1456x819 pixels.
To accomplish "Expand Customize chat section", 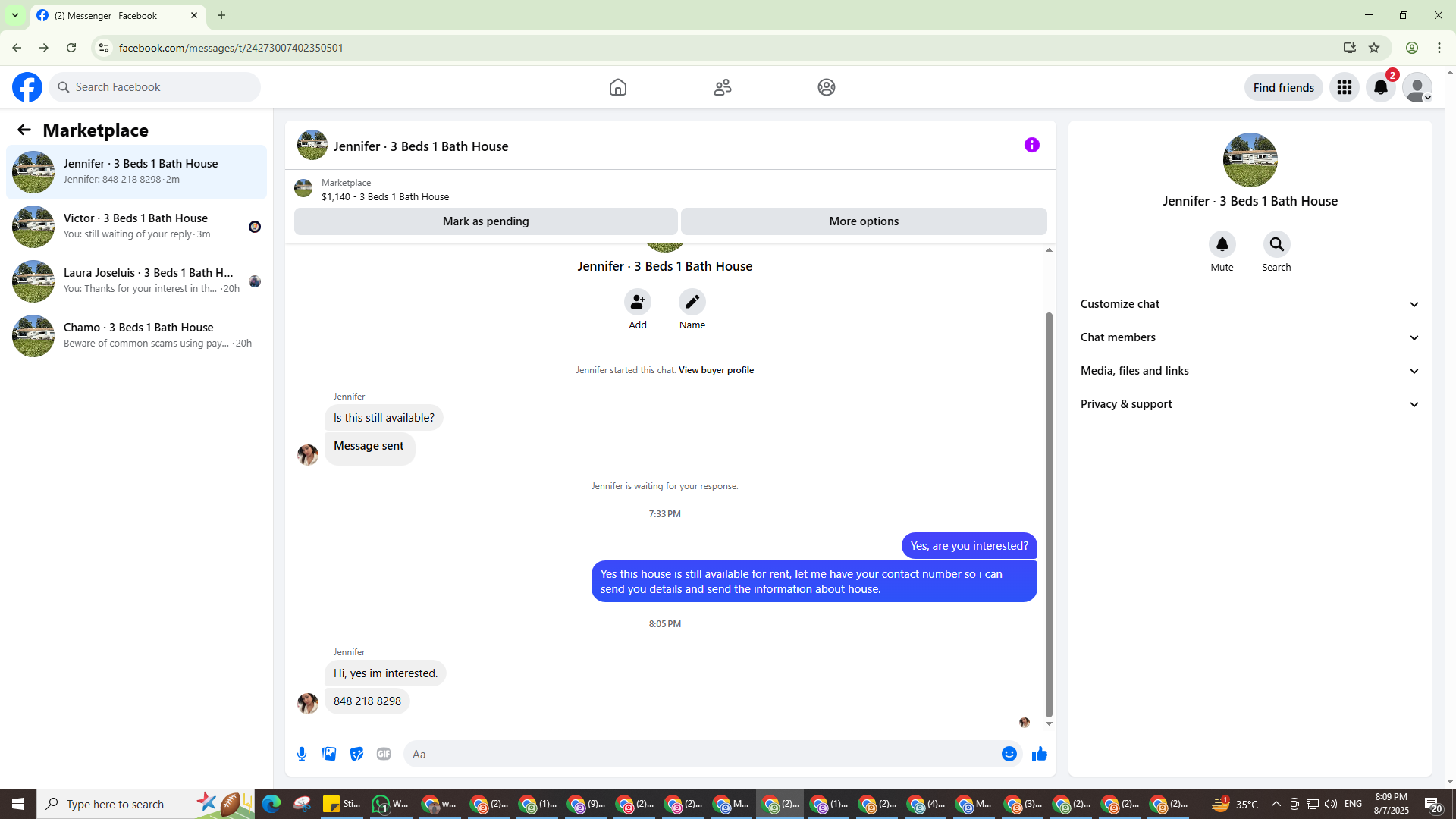I will point(1250,304).
